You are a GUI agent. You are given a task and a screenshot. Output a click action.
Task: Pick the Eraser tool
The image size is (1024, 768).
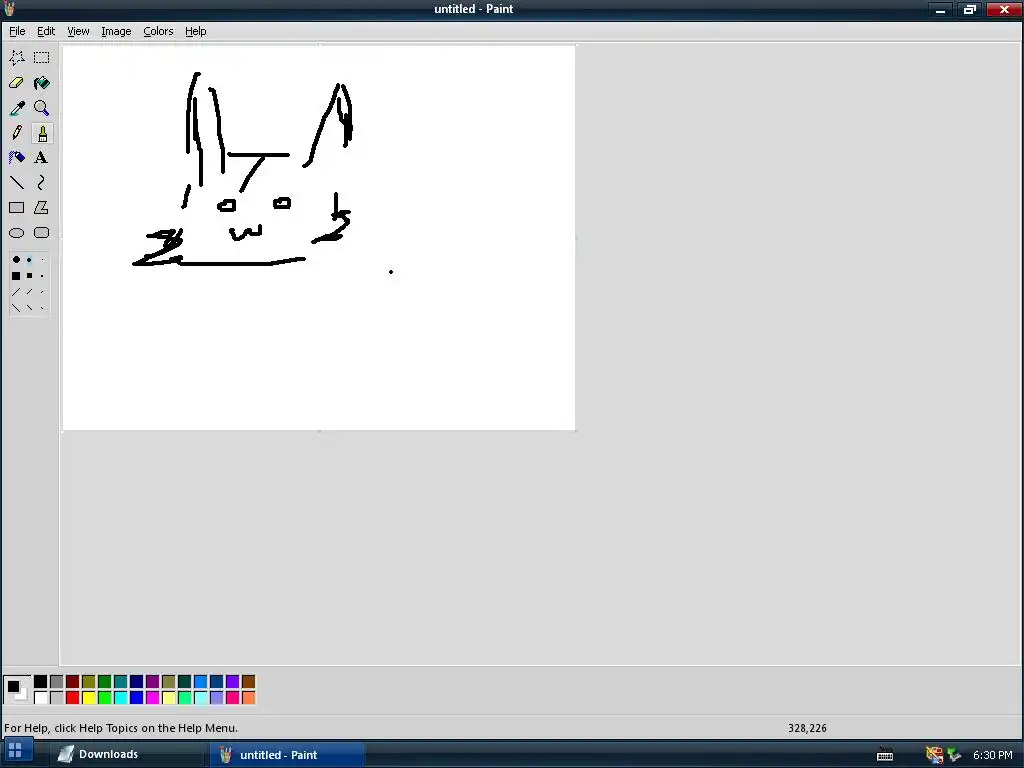pos(17,83)
